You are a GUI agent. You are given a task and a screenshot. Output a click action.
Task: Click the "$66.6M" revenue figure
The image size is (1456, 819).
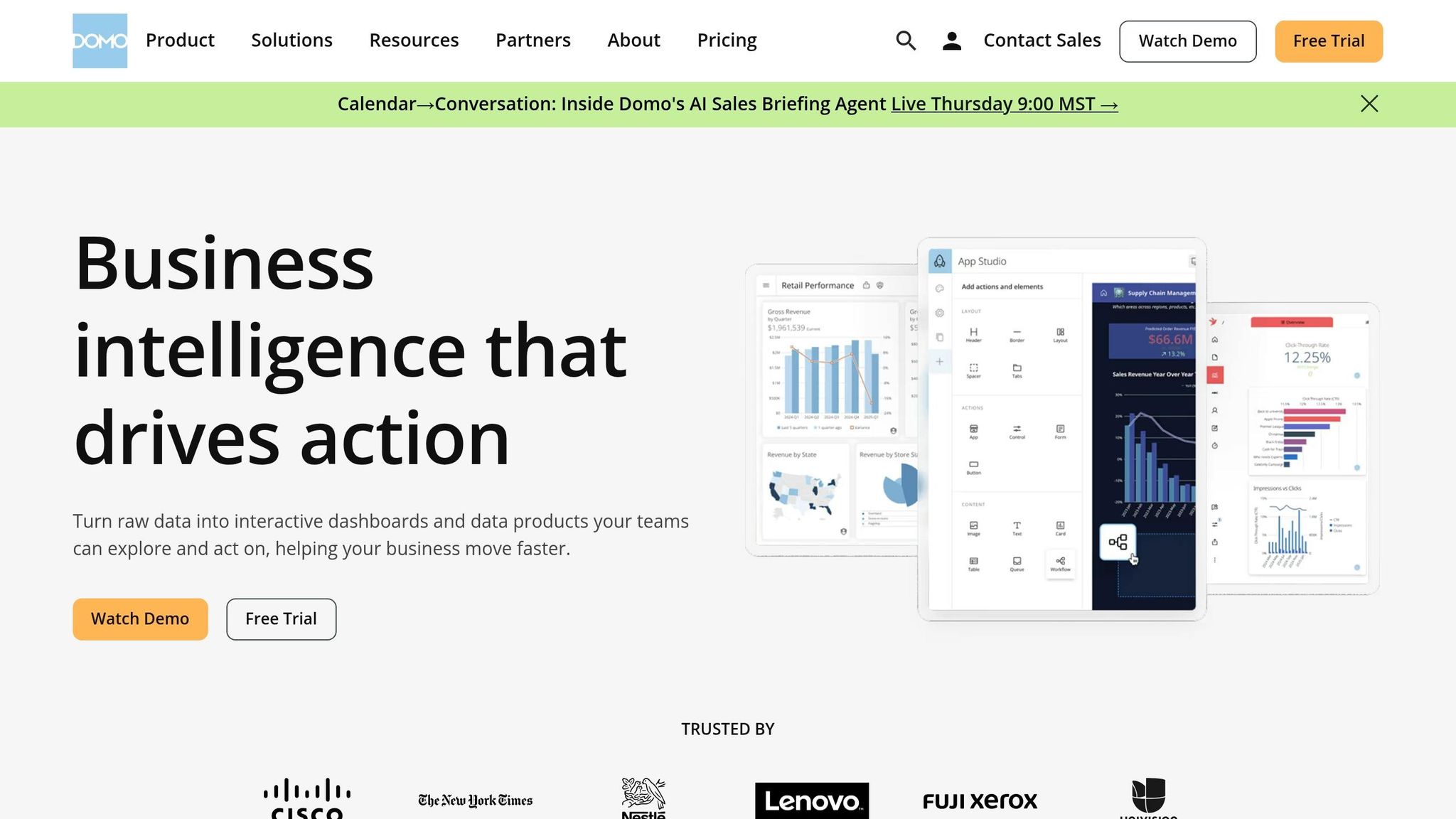[x=1170, y=340]
